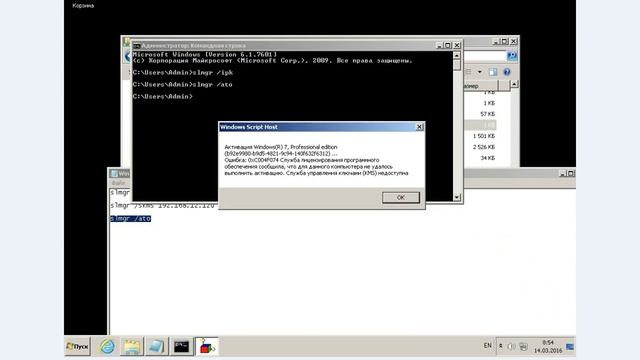Image resolution: width=640 pixels, height=360 pixels.
Task: Click the highlighted 'slmgr /ato' line in the editor
Action: pyautogui.click(x=131, y=219)
